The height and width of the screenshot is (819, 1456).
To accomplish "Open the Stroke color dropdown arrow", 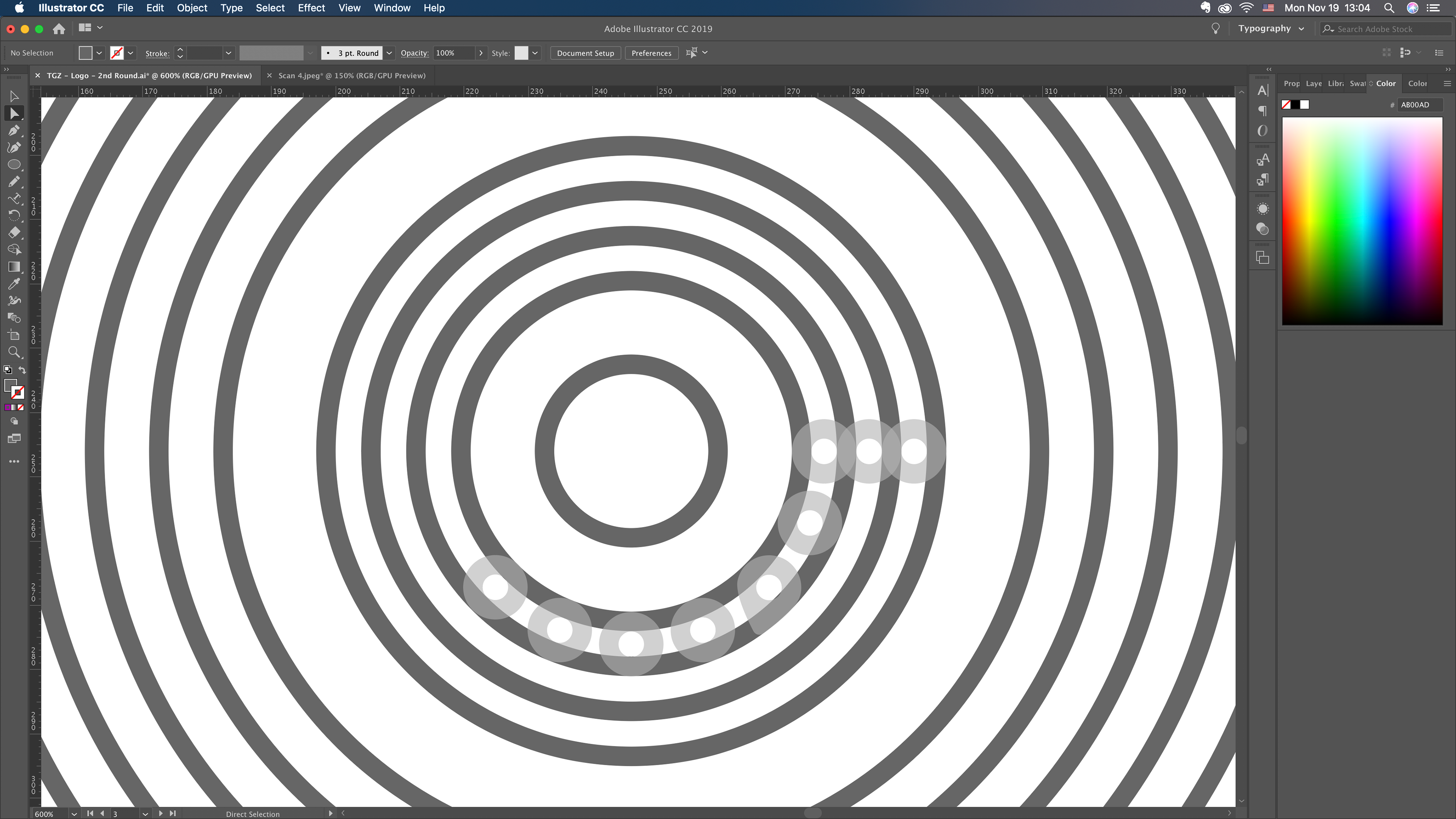I will coord(131,53).
